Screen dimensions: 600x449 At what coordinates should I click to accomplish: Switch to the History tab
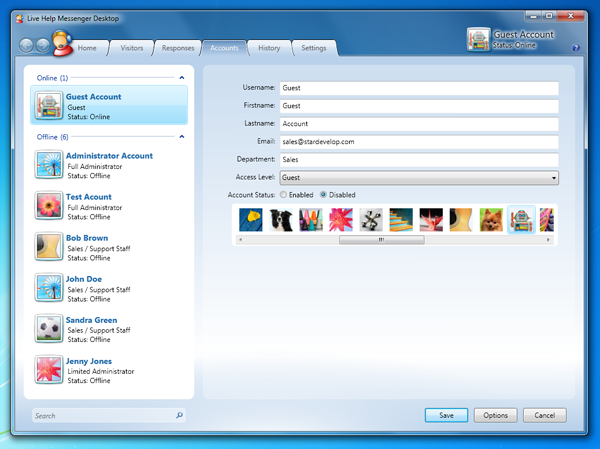[x=269, y=48]
